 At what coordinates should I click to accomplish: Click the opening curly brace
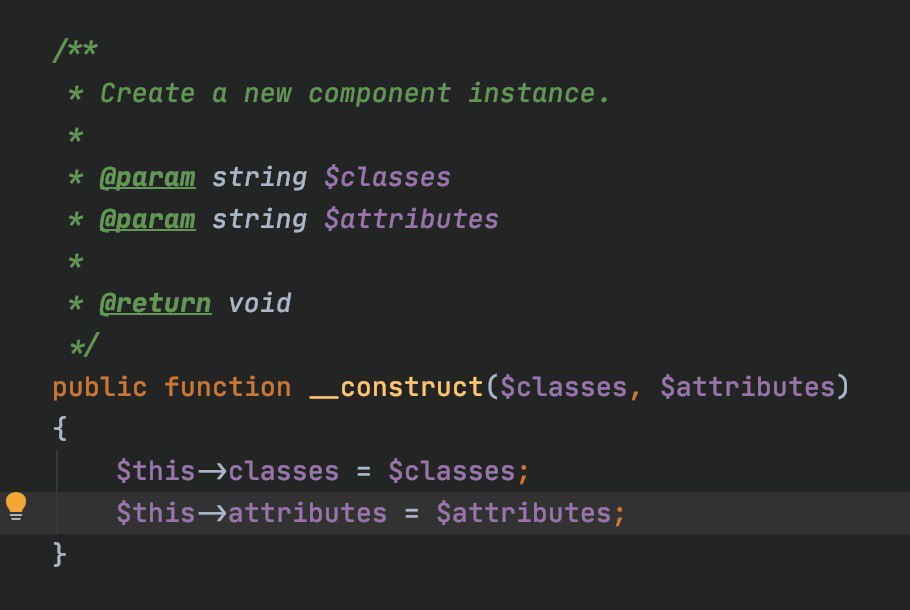(x=59, y=429)
